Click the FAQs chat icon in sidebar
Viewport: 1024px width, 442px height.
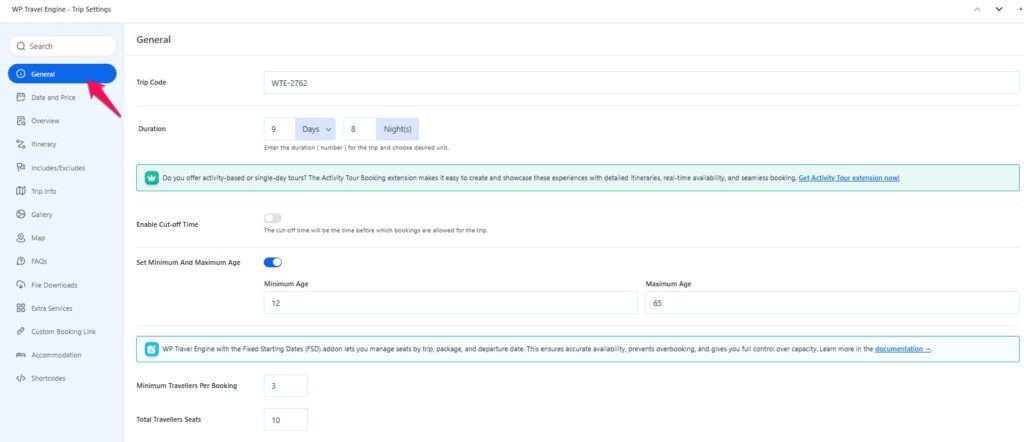pyautogui.click(x=21, y=261)
